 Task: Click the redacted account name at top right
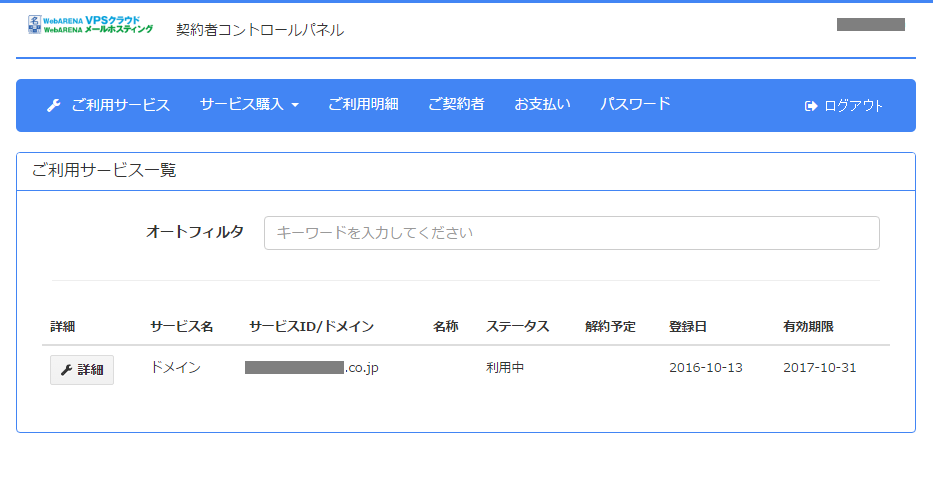[x=871, y=24]
